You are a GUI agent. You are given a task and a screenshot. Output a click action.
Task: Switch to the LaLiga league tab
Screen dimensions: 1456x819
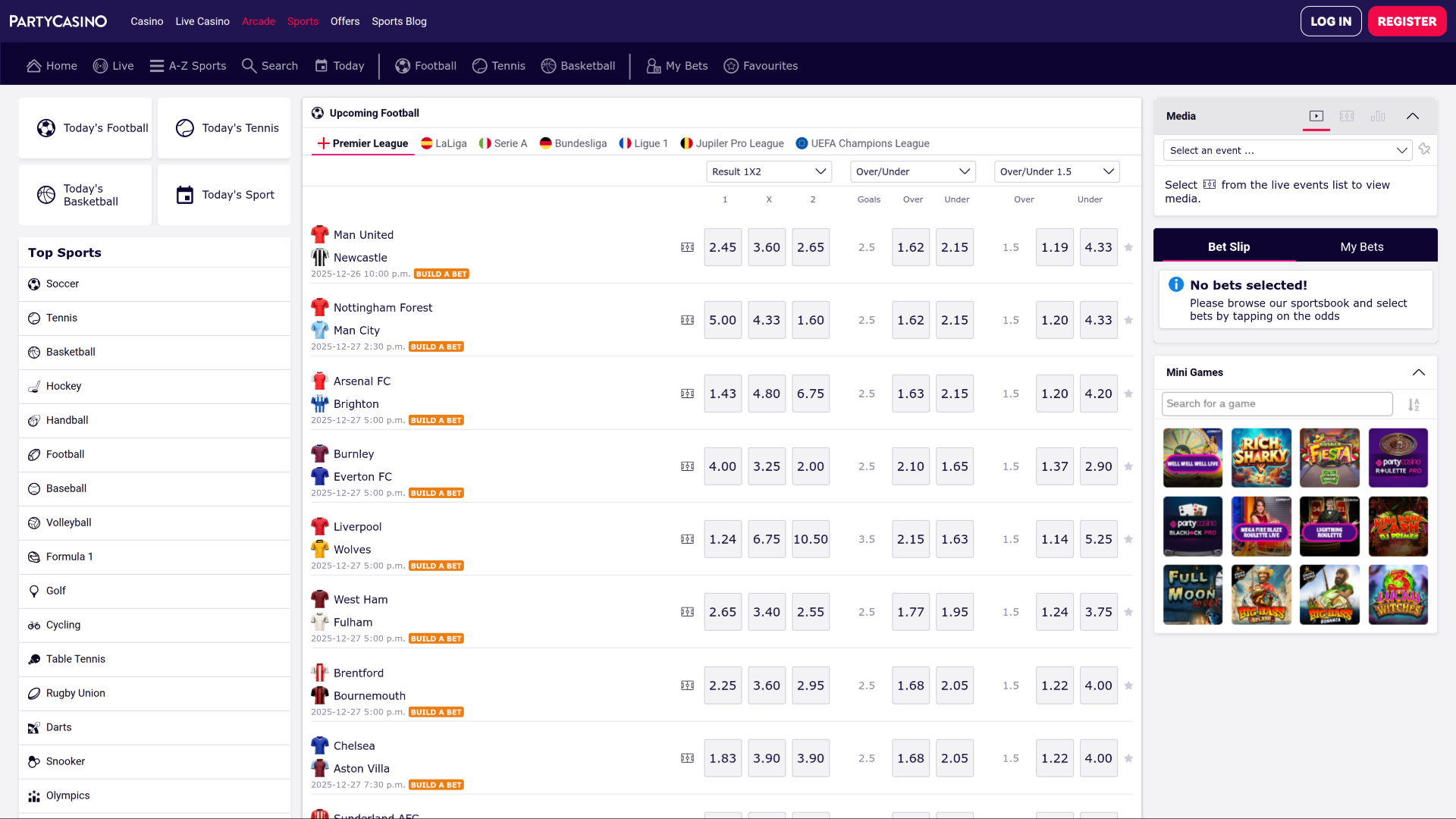pos(444,143)
